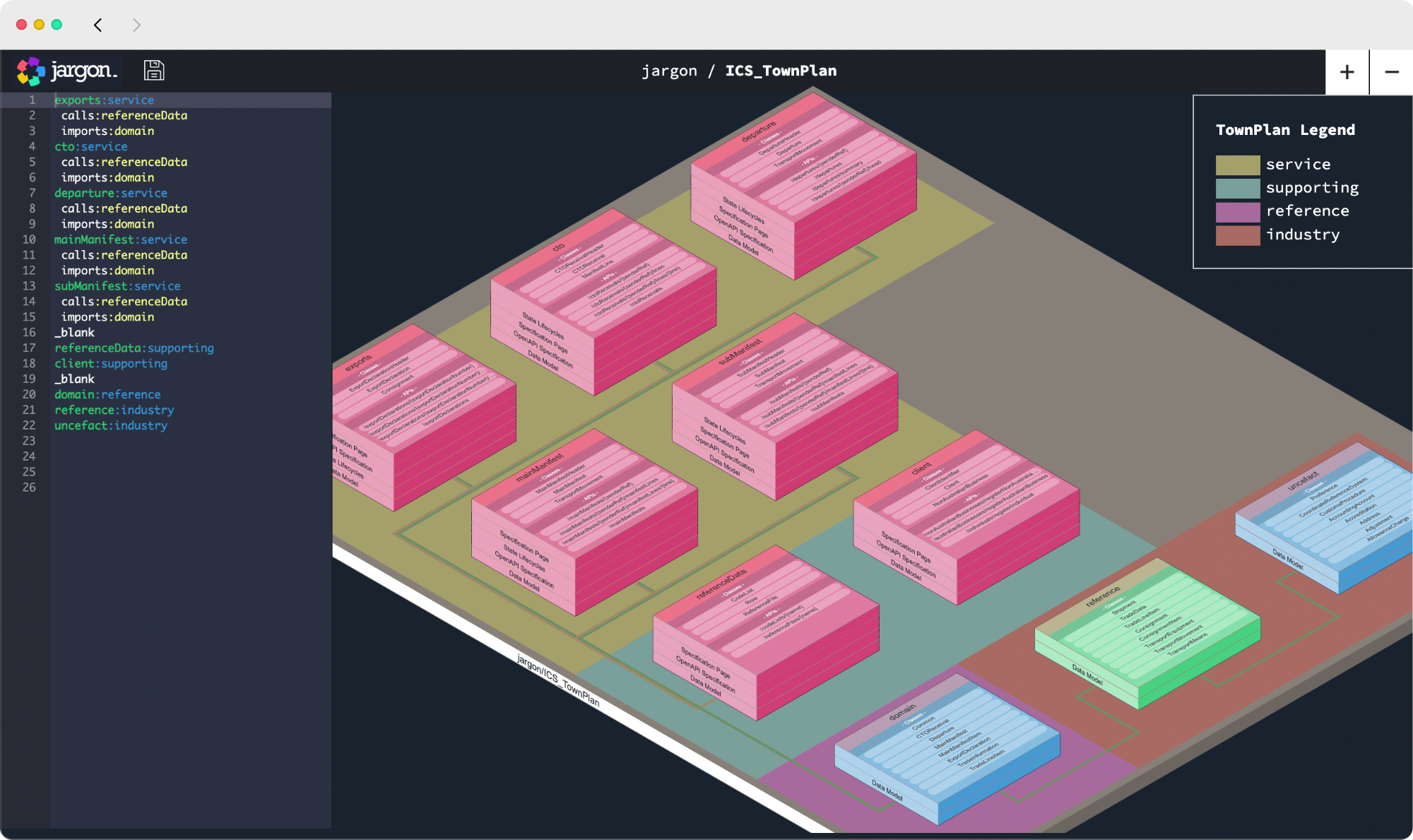The image size is (1413, 840).
Task: Click the ICS_TownPlan title
Action: [x=781, y=71]
